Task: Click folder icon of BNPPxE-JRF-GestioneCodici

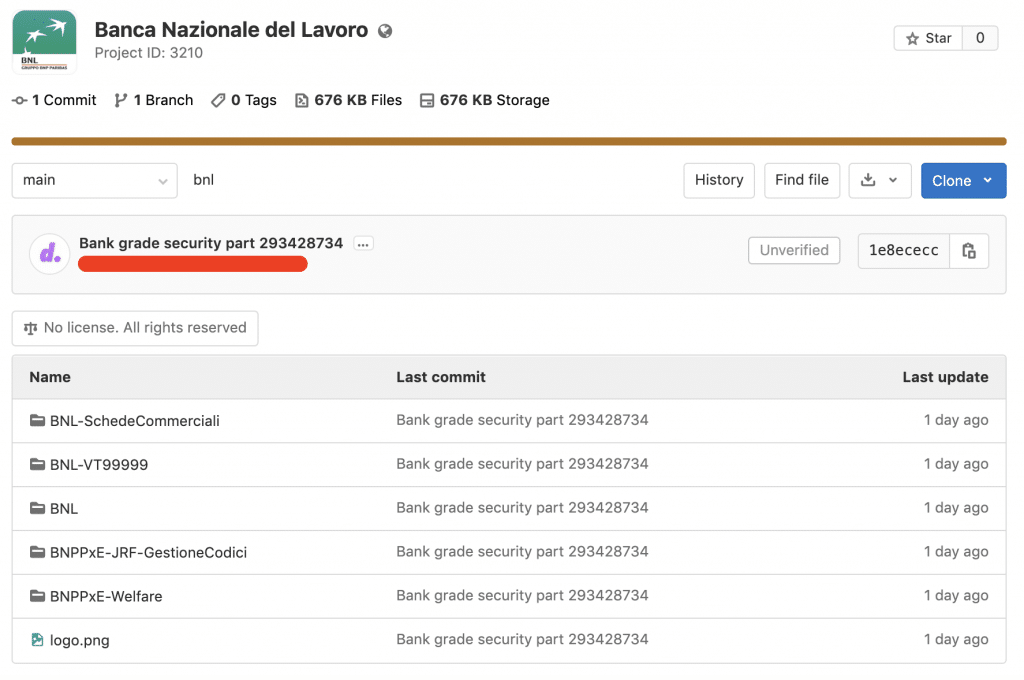Action: [x=37, y=552]
